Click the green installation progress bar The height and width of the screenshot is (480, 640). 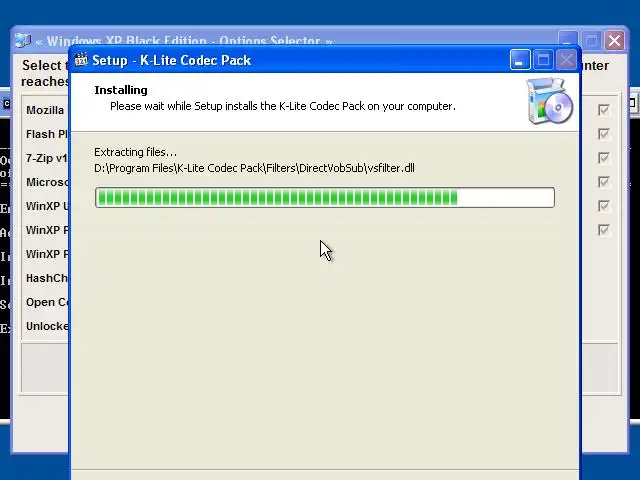324,198
